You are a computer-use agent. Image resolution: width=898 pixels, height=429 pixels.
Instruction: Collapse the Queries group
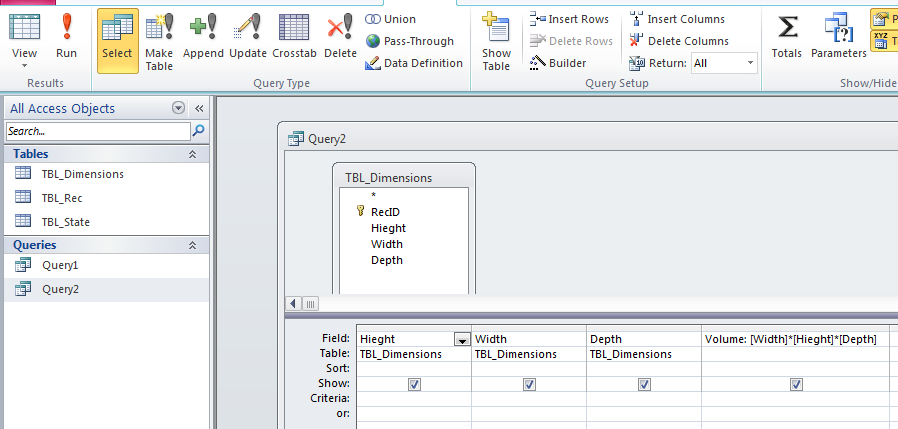(192, 245)
